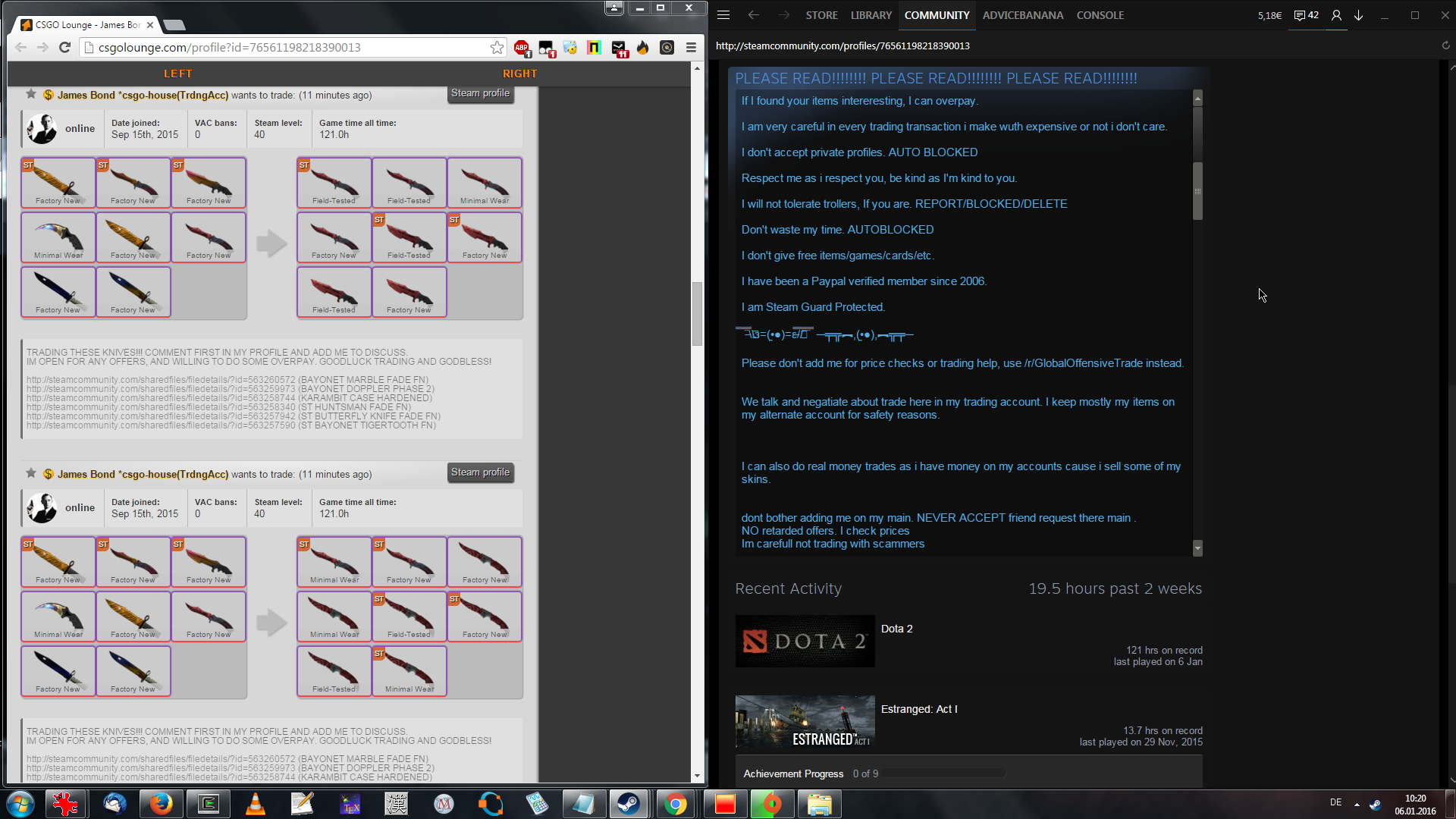Open the Steam downloads arrow icon
The width and height of the screenshot is (1456, 819).
tap(1358, 15)
